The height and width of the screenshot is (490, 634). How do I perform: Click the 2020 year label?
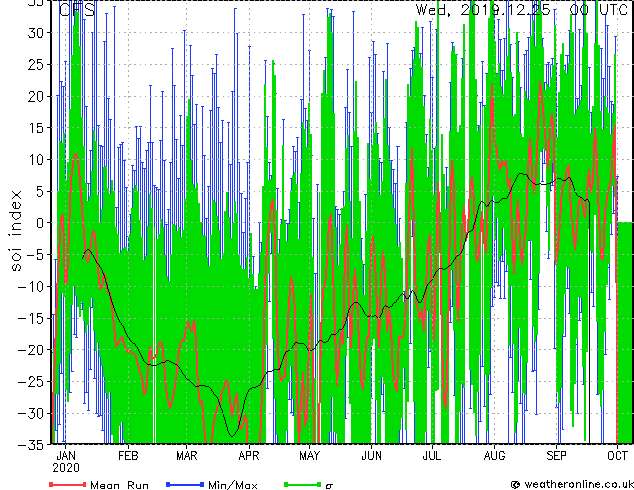(x=66, y=468)
